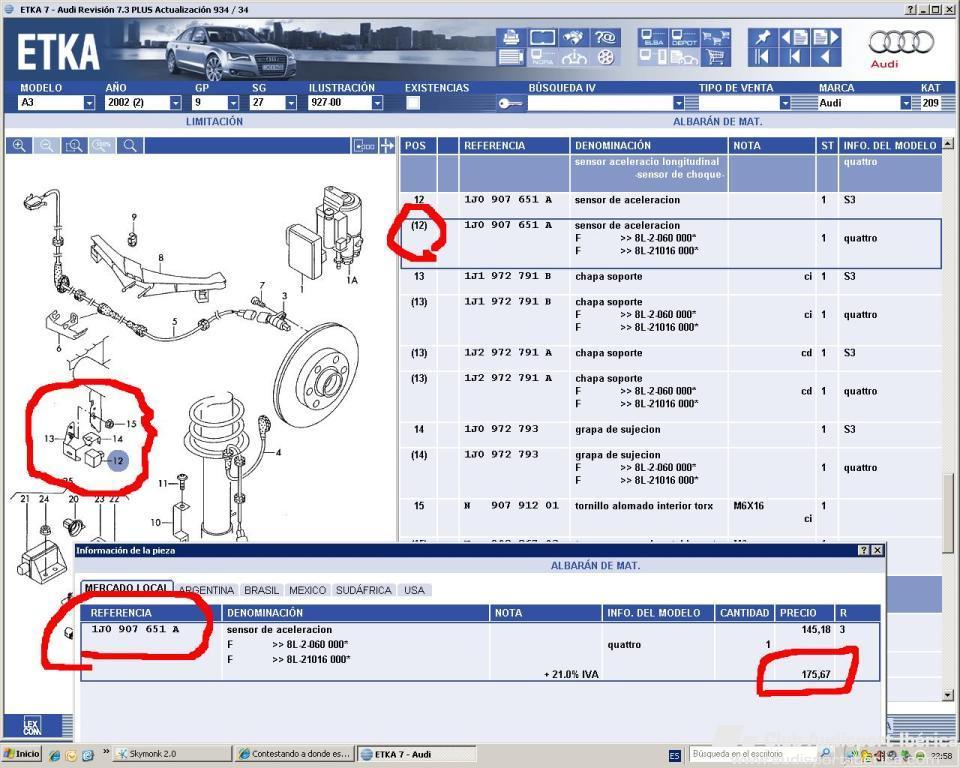Switch to the Mercado Local tab
Screen dimensions: 960x768
[127, 589]
